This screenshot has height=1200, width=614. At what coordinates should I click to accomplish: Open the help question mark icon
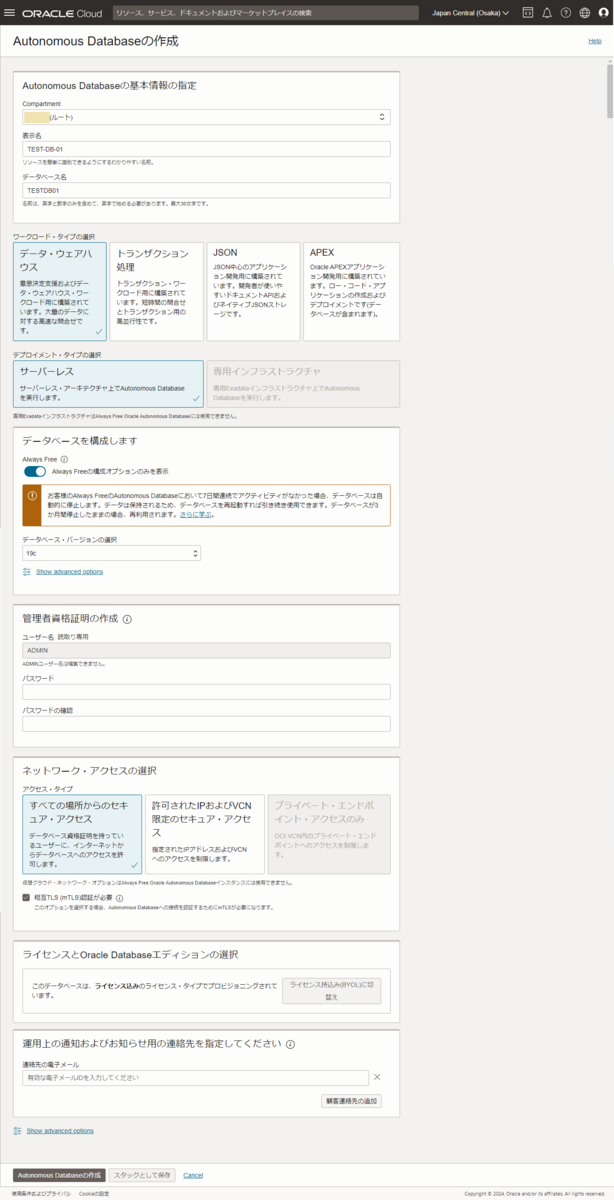[566, 13]
